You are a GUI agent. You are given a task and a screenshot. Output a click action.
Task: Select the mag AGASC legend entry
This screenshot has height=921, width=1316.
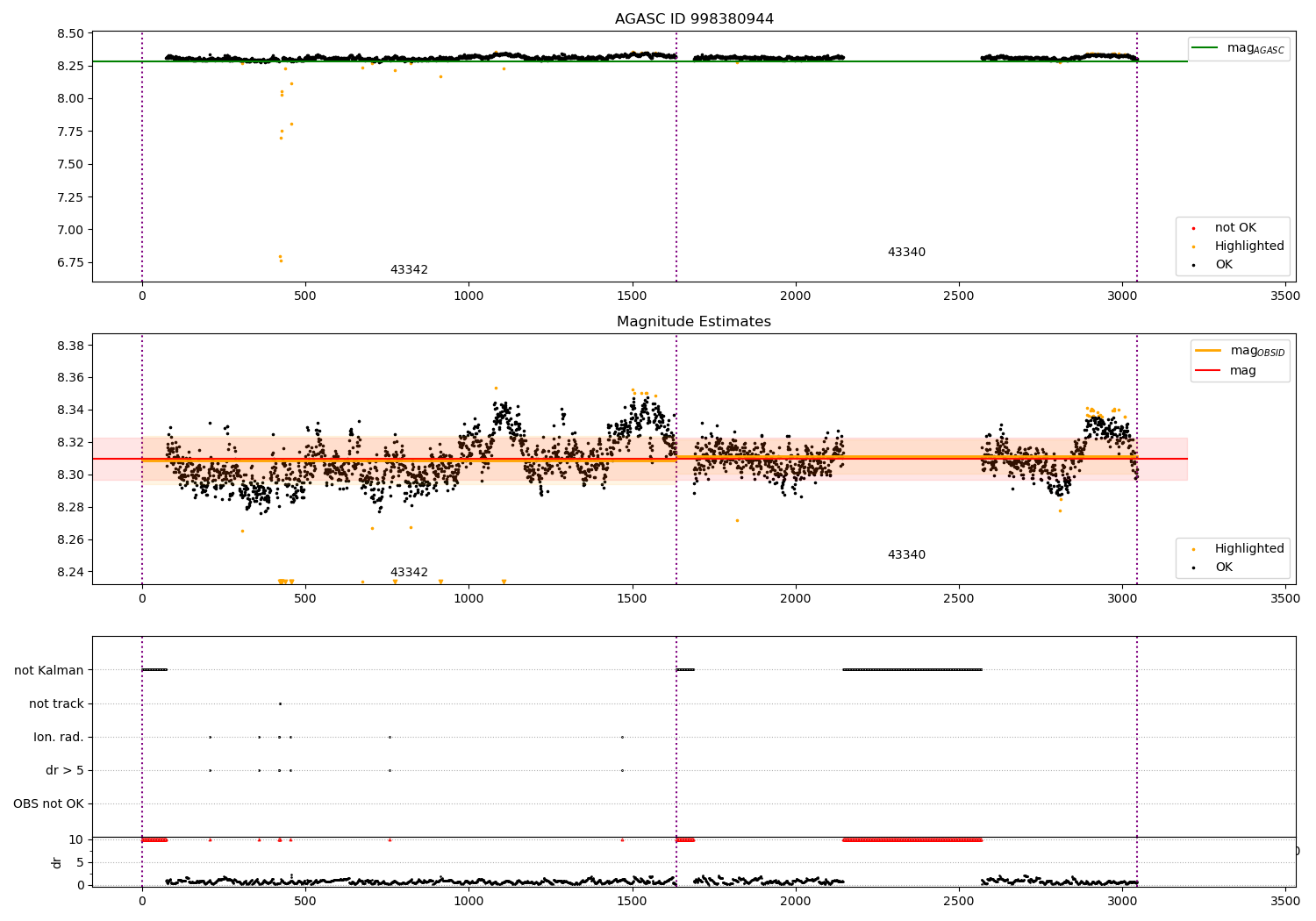[x=1239, y=48]
